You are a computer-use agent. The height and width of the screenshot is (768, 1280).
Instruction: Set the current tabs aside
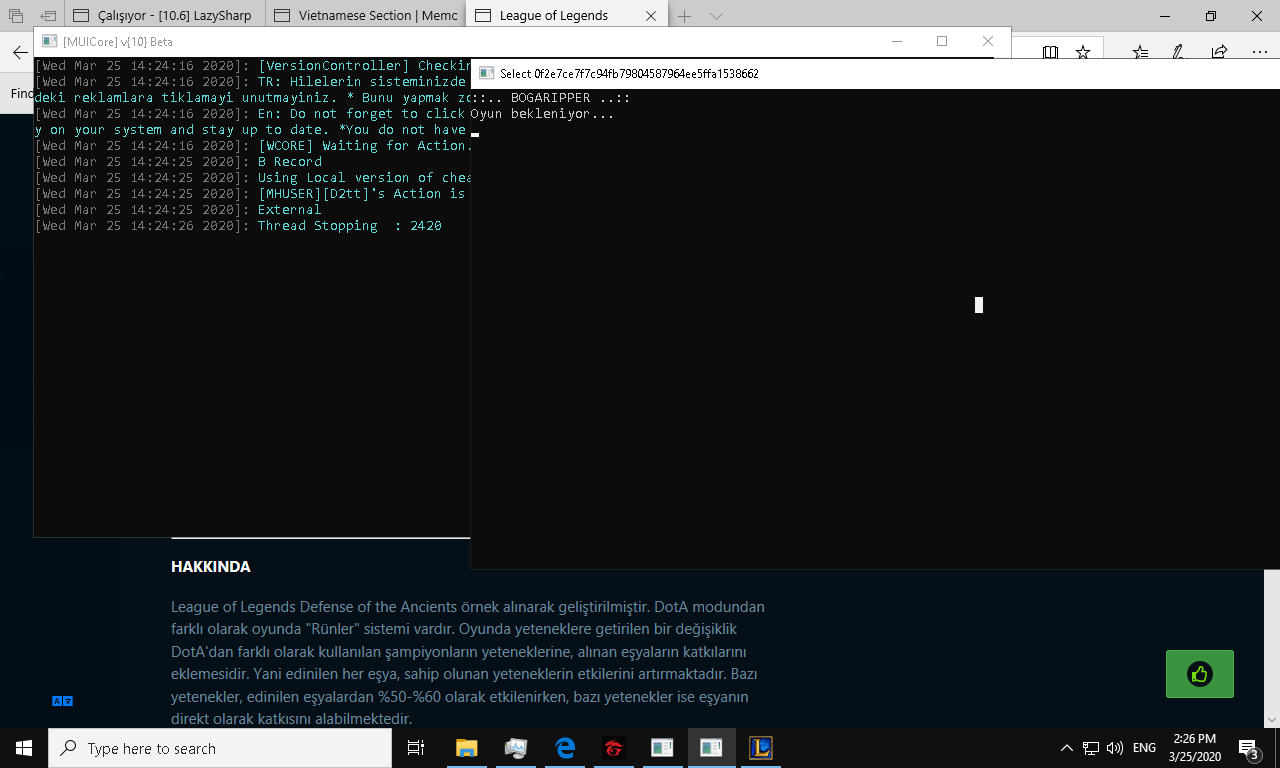tap(48, 16)
